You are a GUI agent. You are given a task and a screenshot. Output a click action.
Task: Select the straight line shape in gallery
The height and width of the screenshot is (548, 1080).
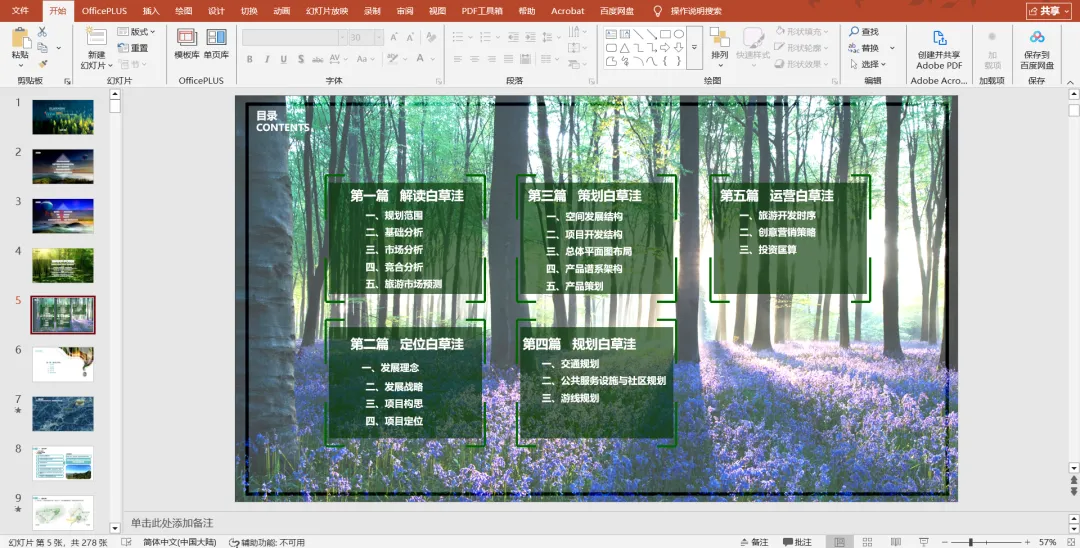point(638,34)
